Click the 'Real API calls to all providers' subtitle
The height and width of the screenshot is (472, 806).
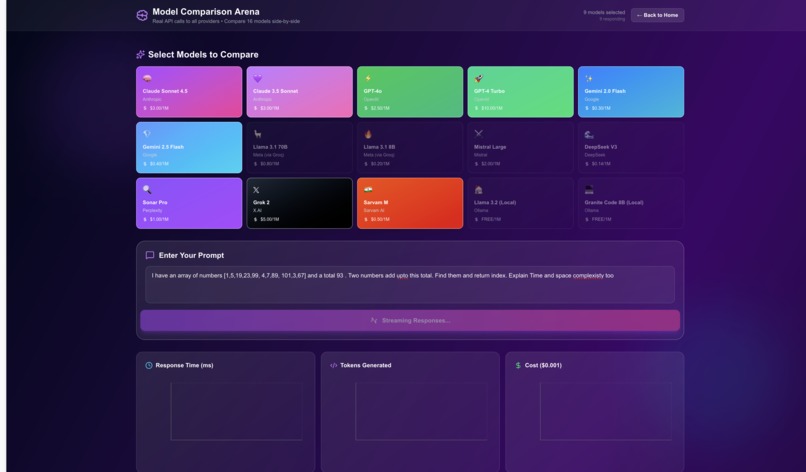click(x=187, y=22)
